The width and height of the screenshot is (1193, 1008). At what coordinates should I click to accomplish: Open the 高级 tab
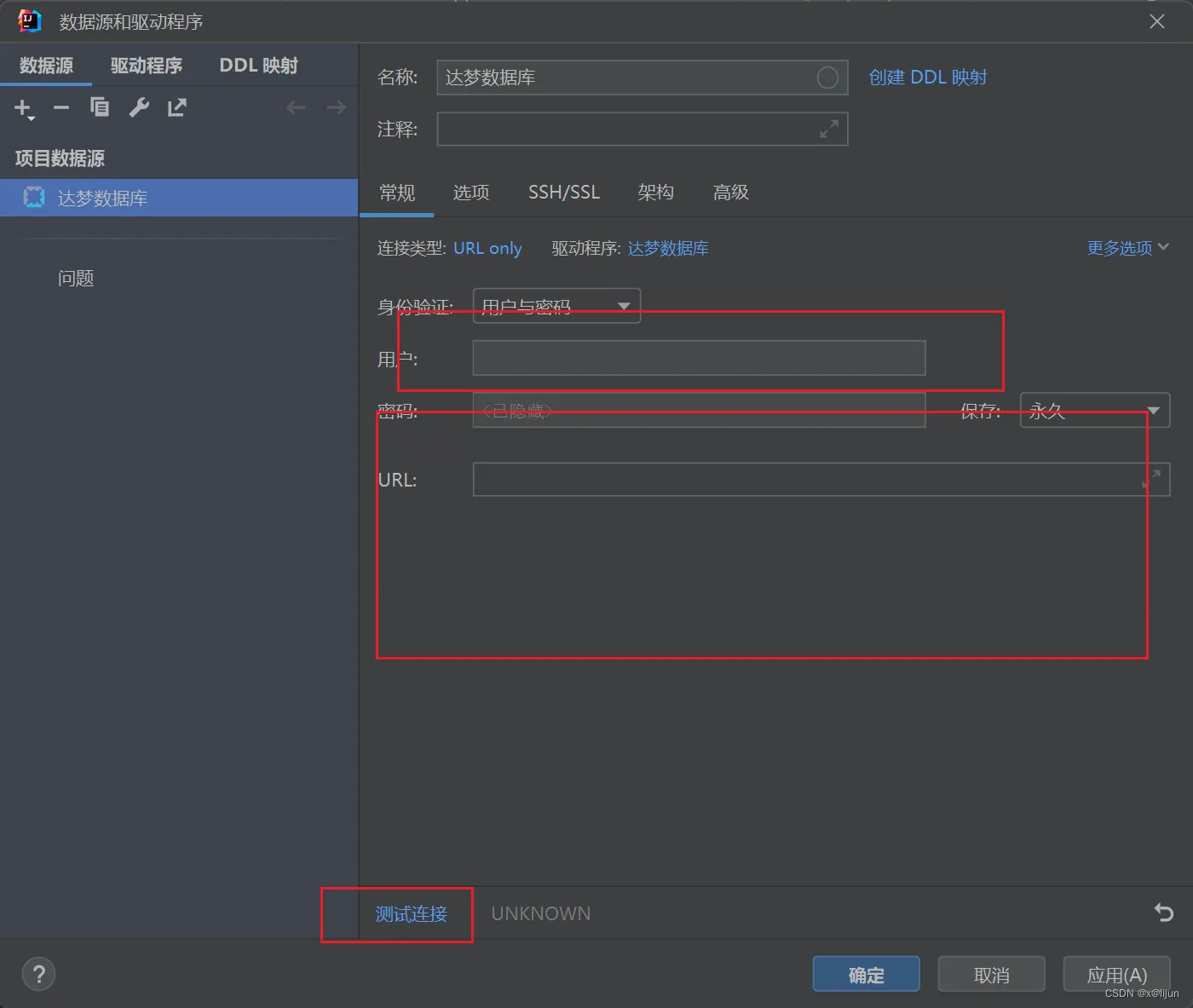(731, 193)
